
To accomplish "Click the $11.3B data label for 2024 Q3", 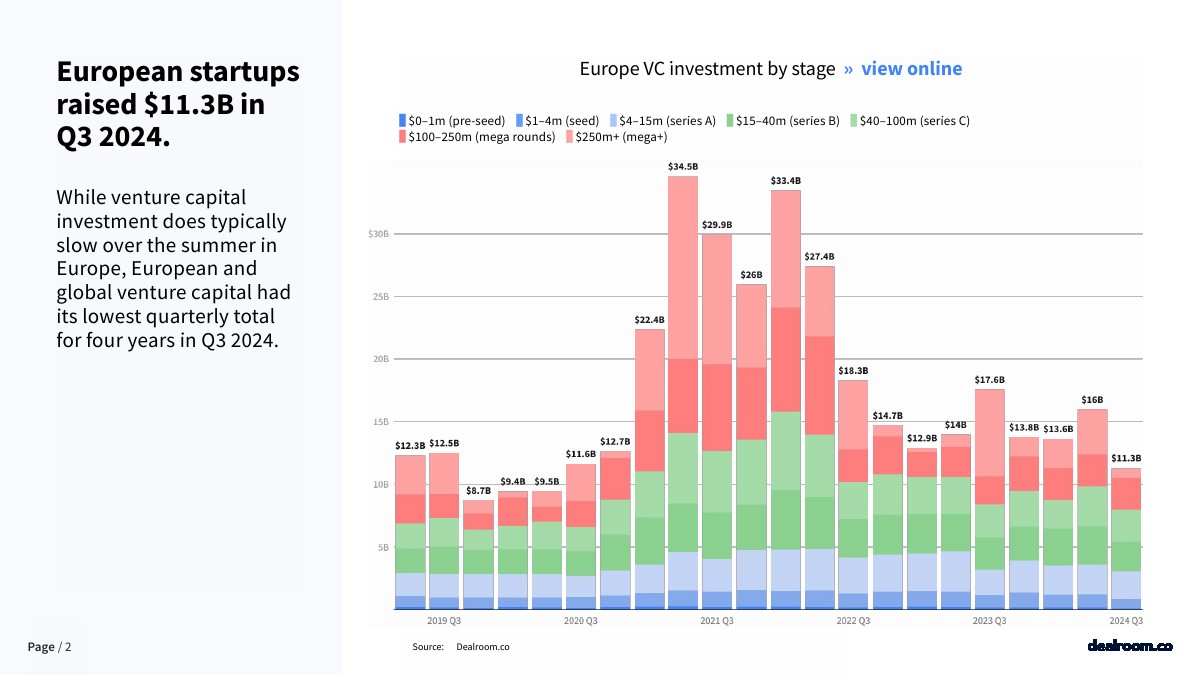I will [1126, 458].
